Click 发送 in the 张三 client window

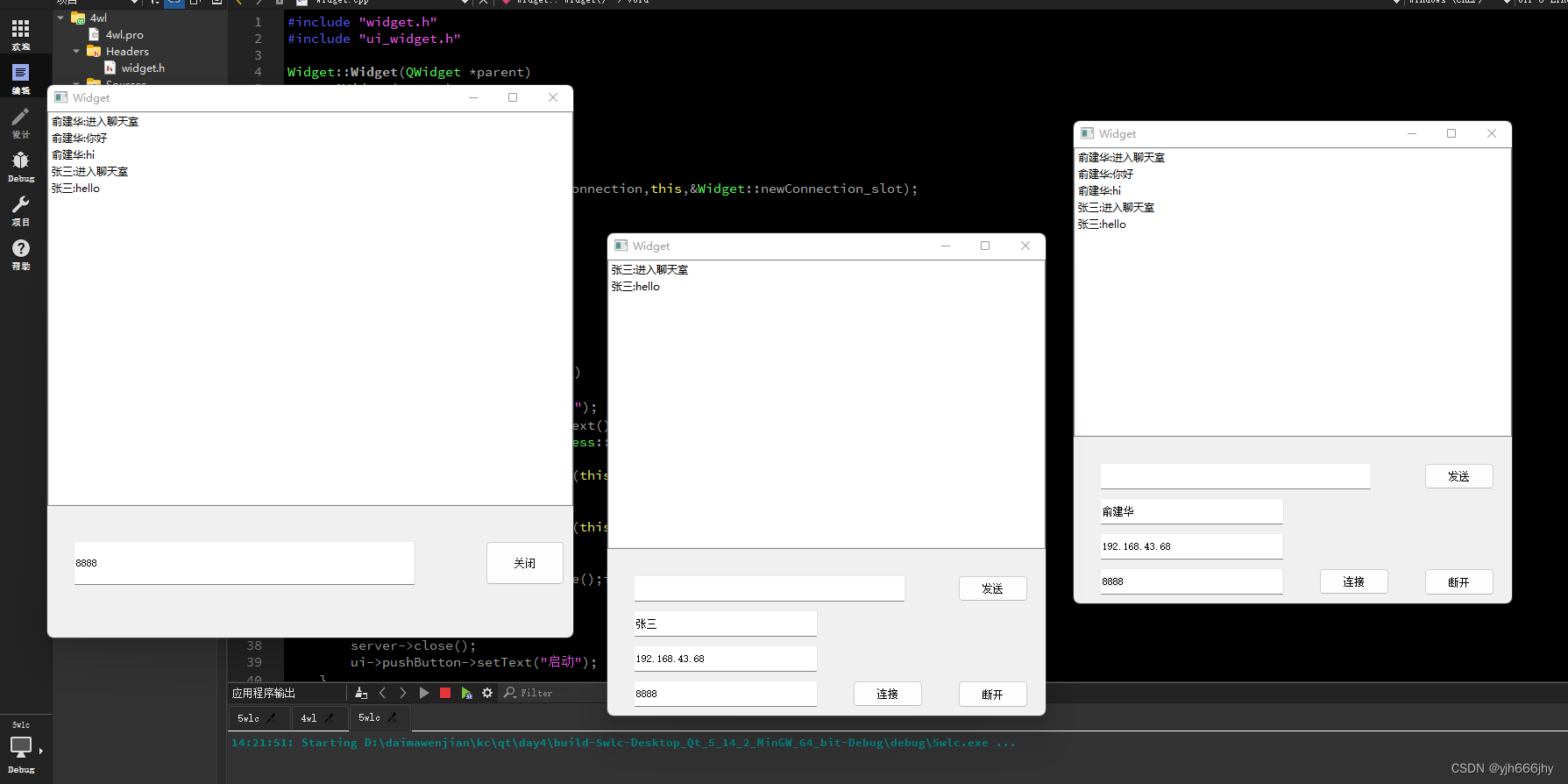click(992, 588)
